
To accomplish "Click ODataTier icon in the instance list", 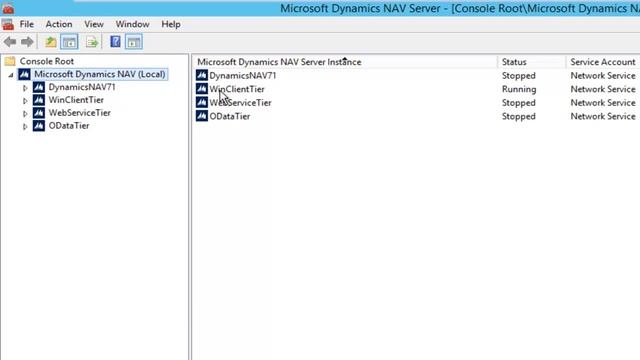I will tap(202, 116).
